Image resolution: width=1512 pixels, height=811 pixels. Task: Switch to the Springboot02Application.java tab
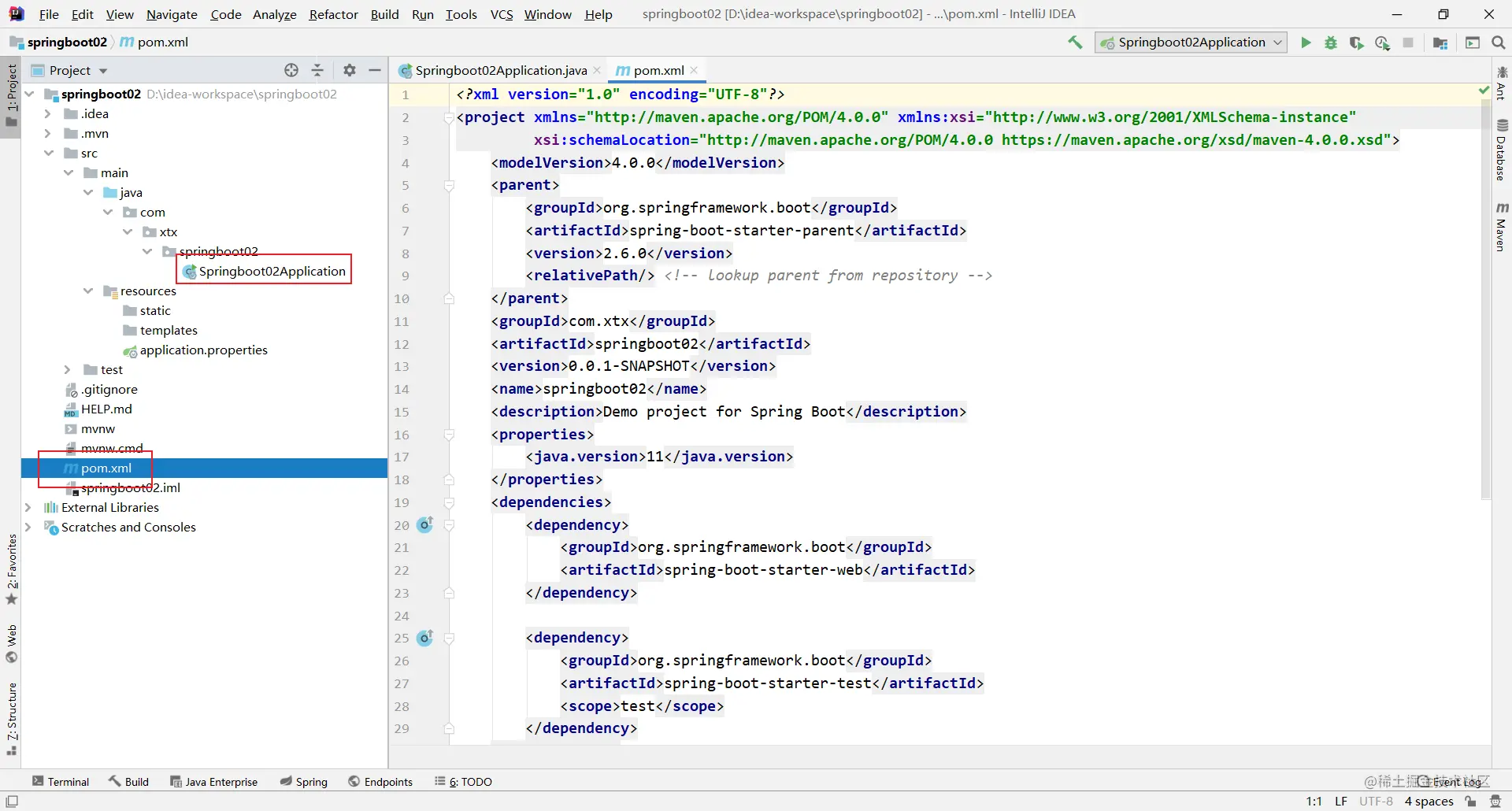500,70
